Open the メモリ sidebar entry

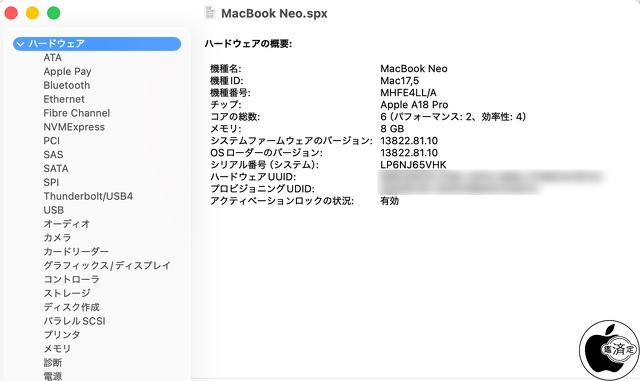click(57, 349)
